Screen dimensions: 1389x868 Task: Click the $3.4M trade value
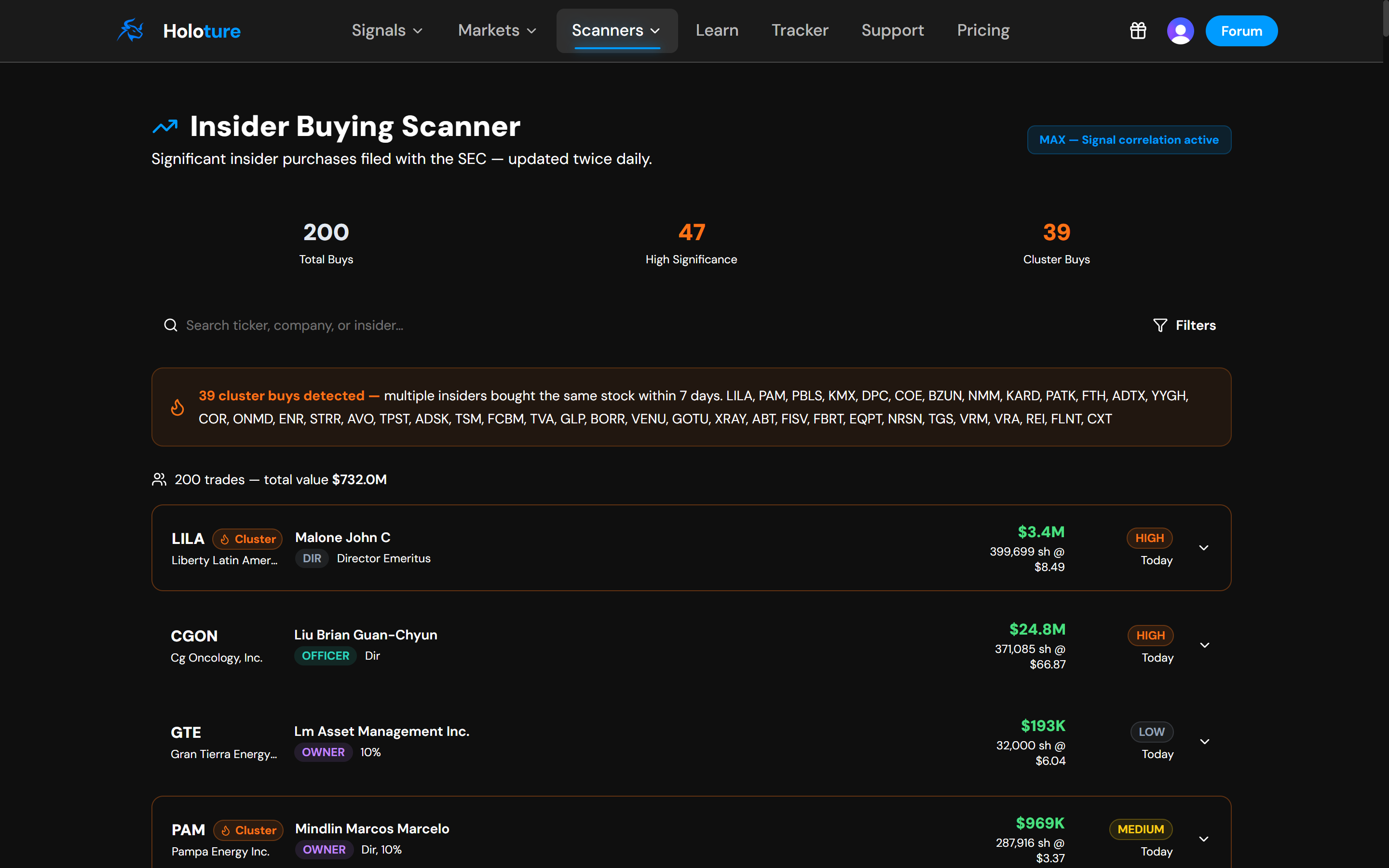click(1041, 531)
